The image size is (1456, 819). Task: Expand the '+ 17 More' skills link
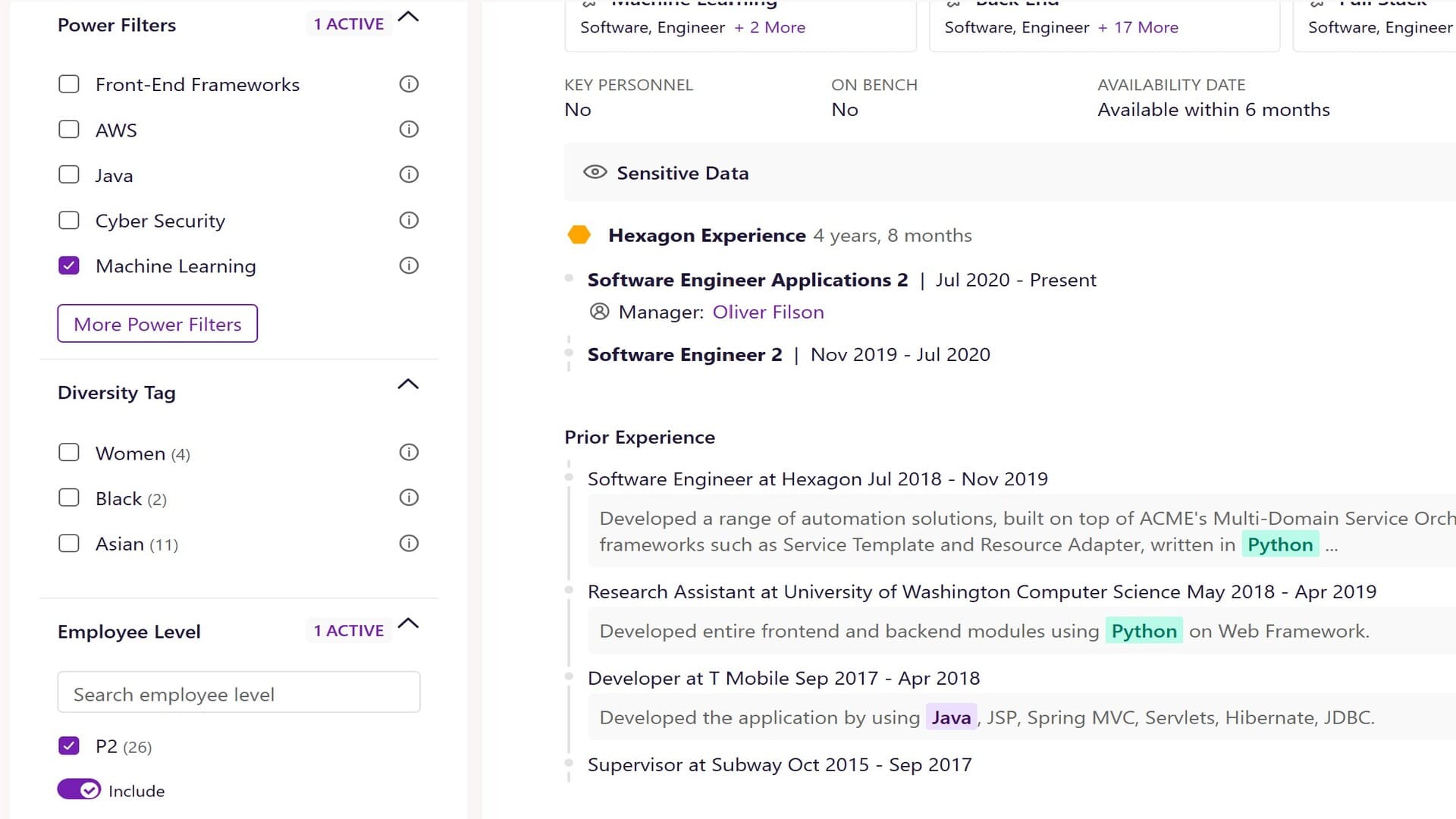(x=1138, y=27)
